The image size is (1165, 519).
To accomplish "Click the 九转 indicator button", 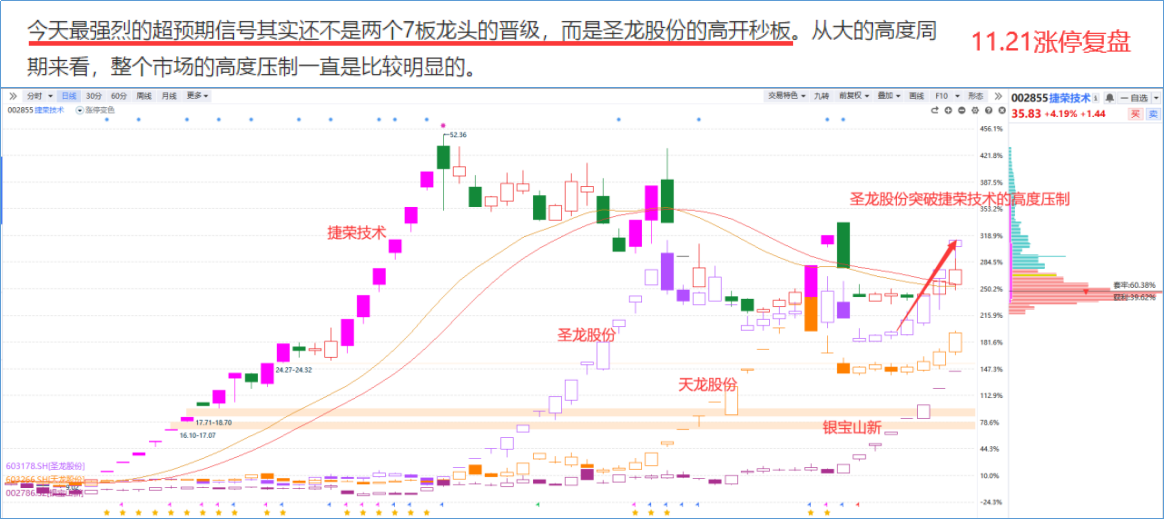I will pyautogui.click(x=822, y=96).
